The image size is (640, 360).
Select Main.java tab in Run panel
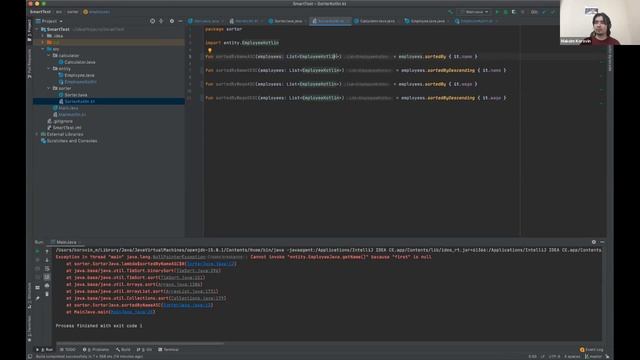pos(65,242)
